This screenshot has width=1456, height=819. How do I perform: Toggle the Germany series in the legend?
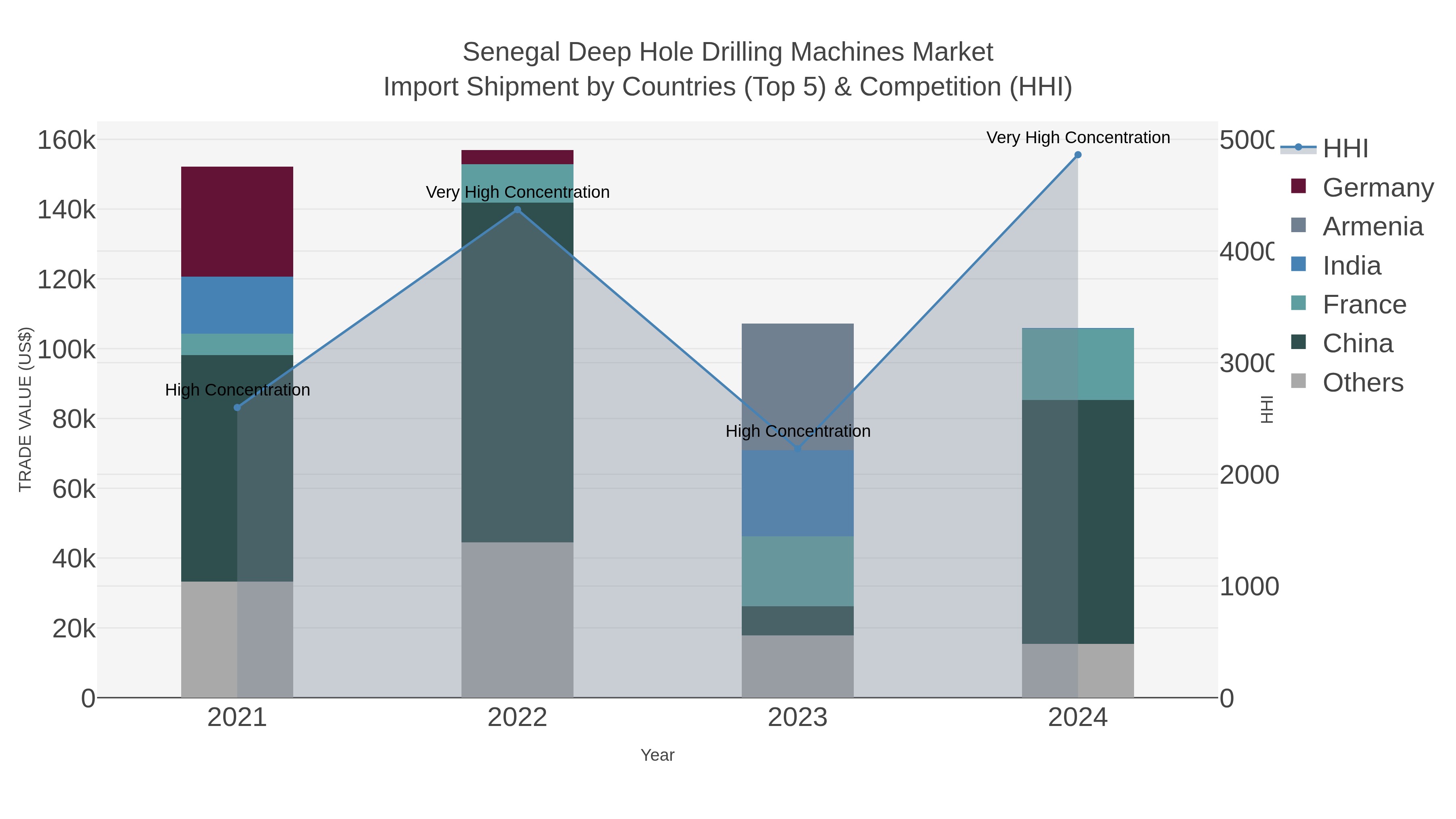click(x=1362, y=187)
